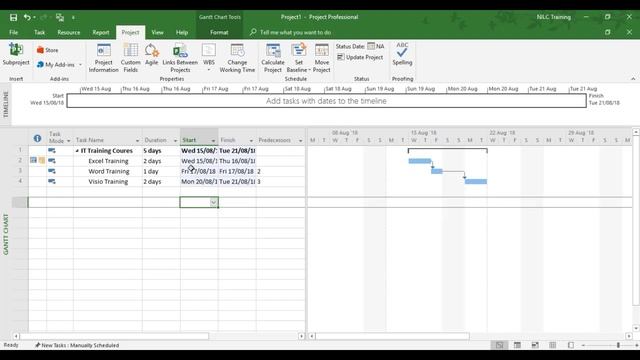Open the Finish column filter dropdown

[251, 141]
